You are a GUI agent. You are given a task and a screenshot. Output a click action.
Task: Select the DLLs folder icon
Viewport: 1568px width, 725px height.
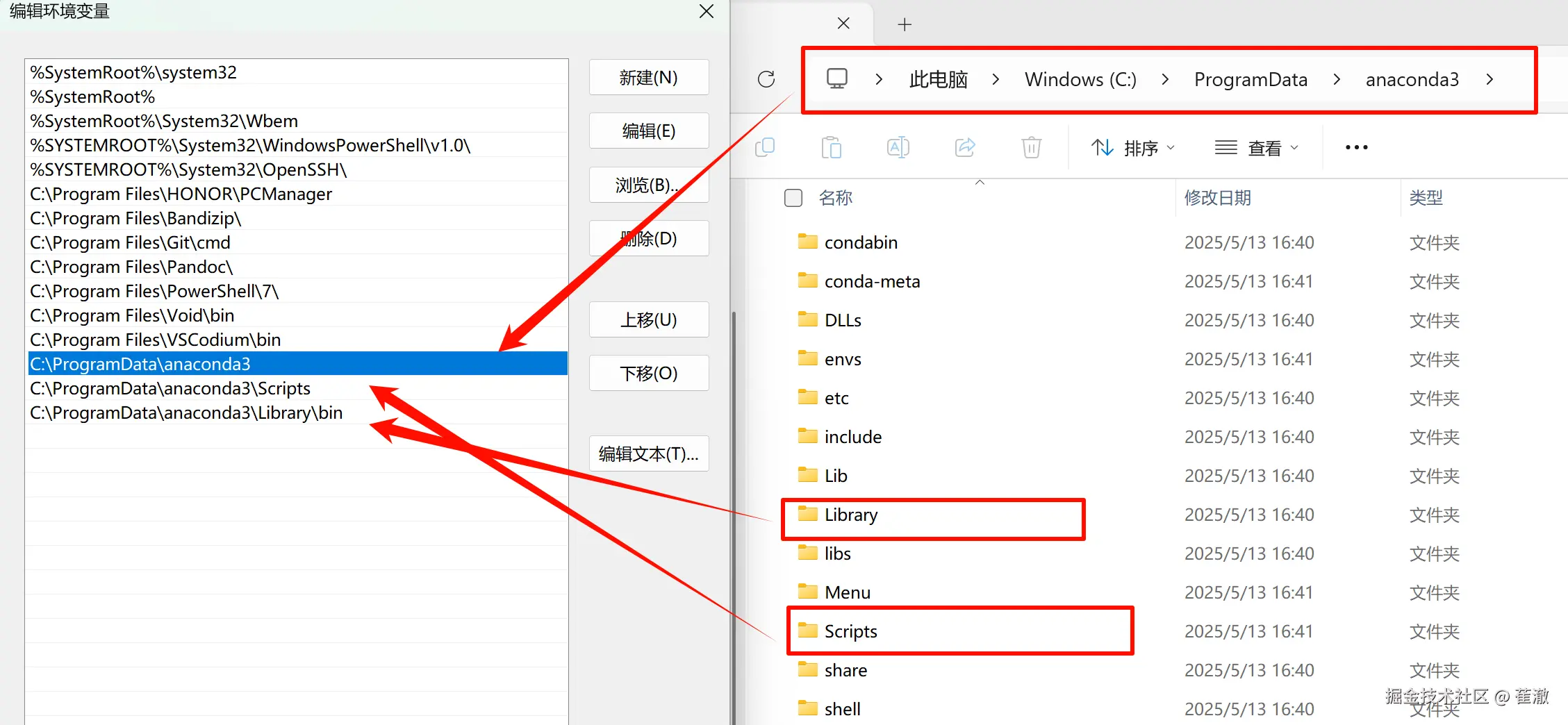click(807, 319)
